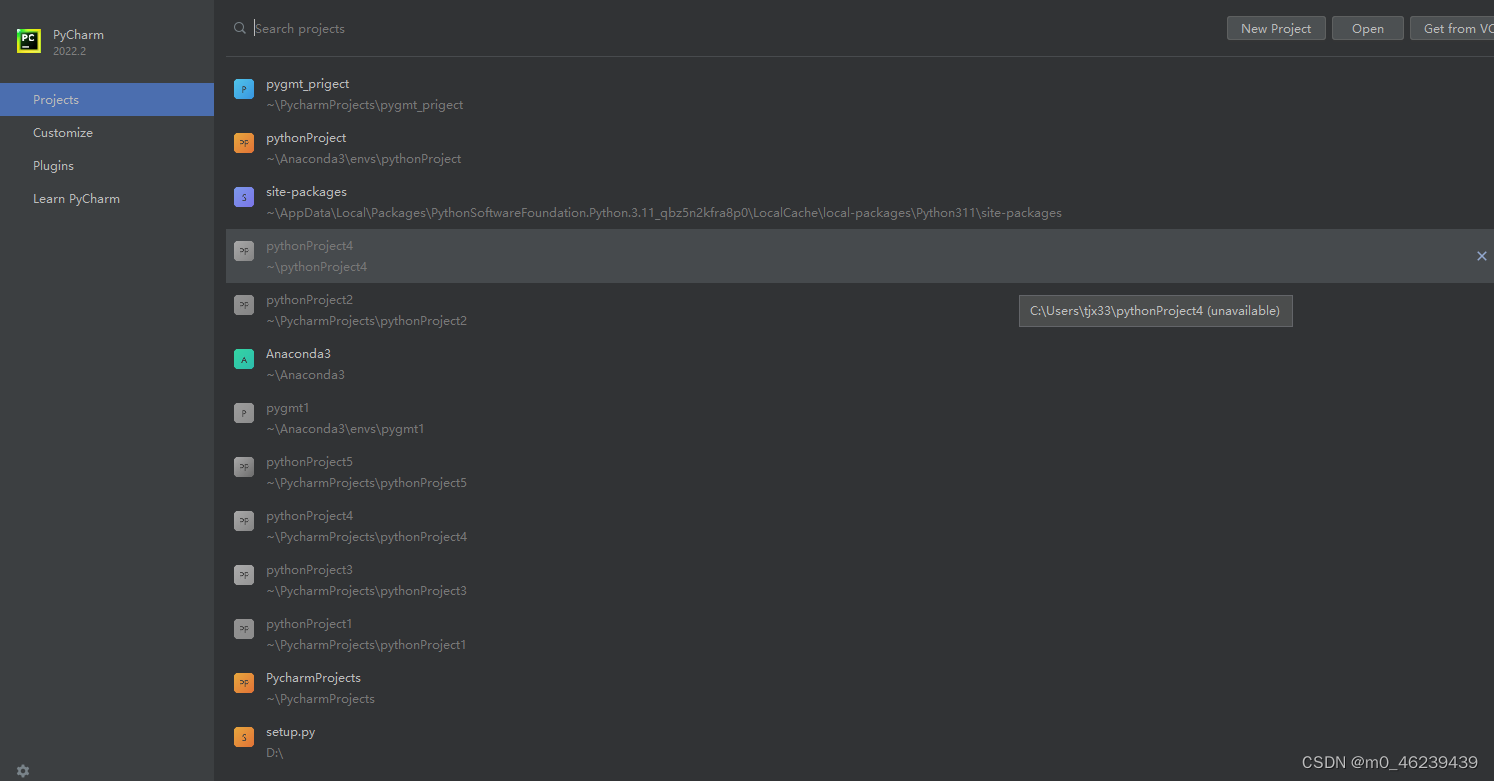Click the New Project button
The image size is (1494, 781).
point(1275,28)
